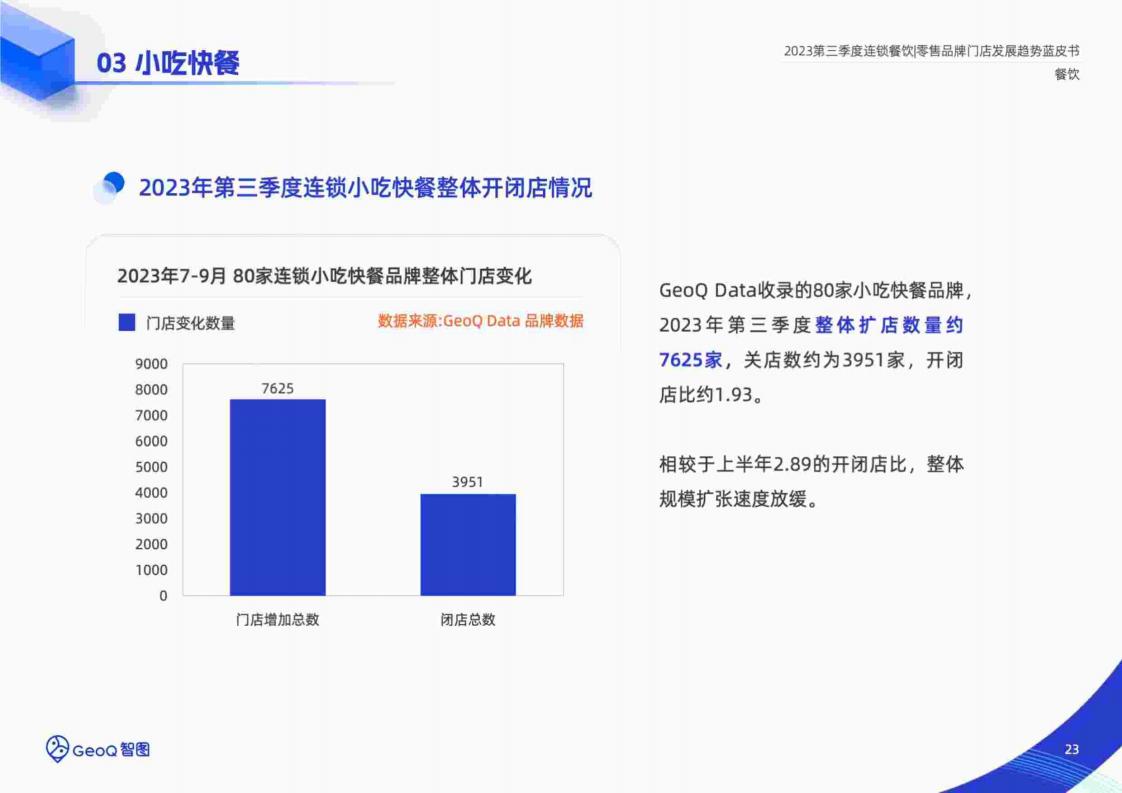Click the line 'GeoQ Data收录的80家小吃快餐品牌'
The image size is (1122, 793).
click(x=811, y=291)
